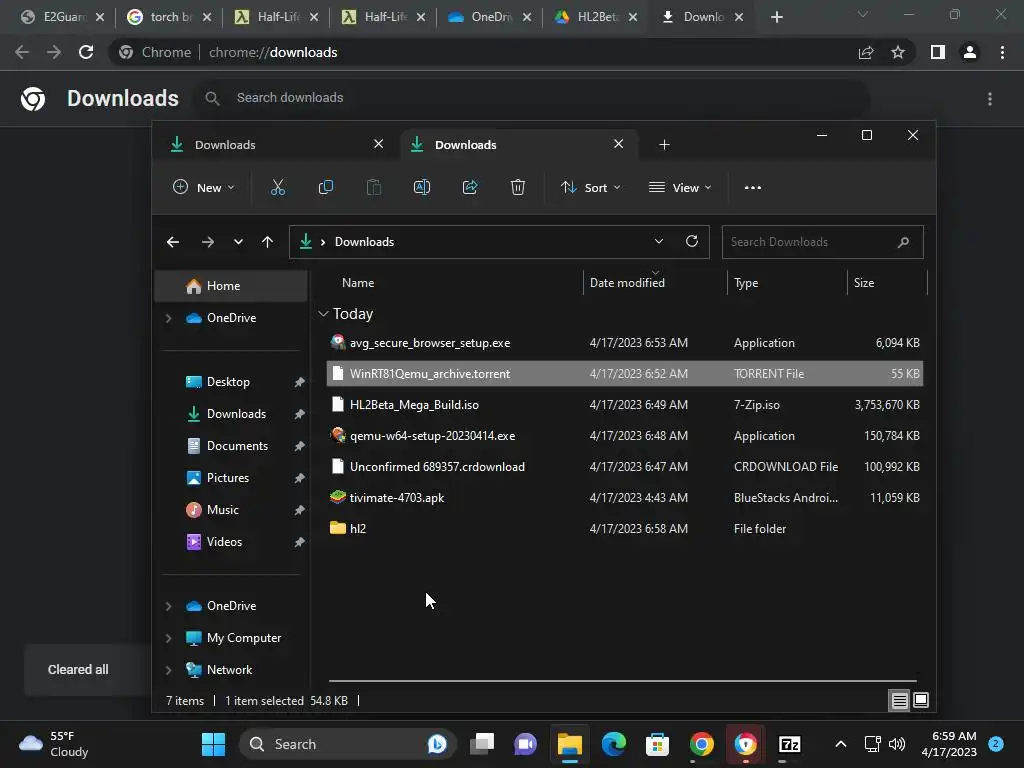Viewport: 1024px width, 768px height.
Task: Select HL2Beta_Mega_Build.iso file
Action: 624,405
